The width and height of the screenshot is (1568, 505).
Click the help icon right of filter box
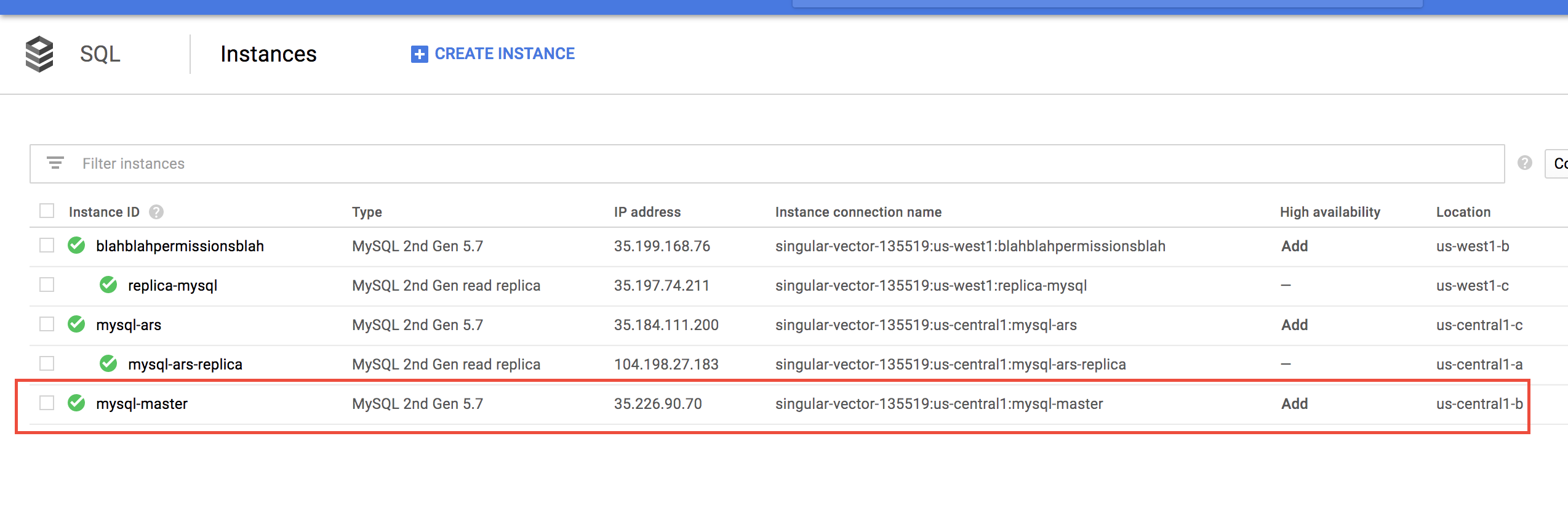point(1524,163)
